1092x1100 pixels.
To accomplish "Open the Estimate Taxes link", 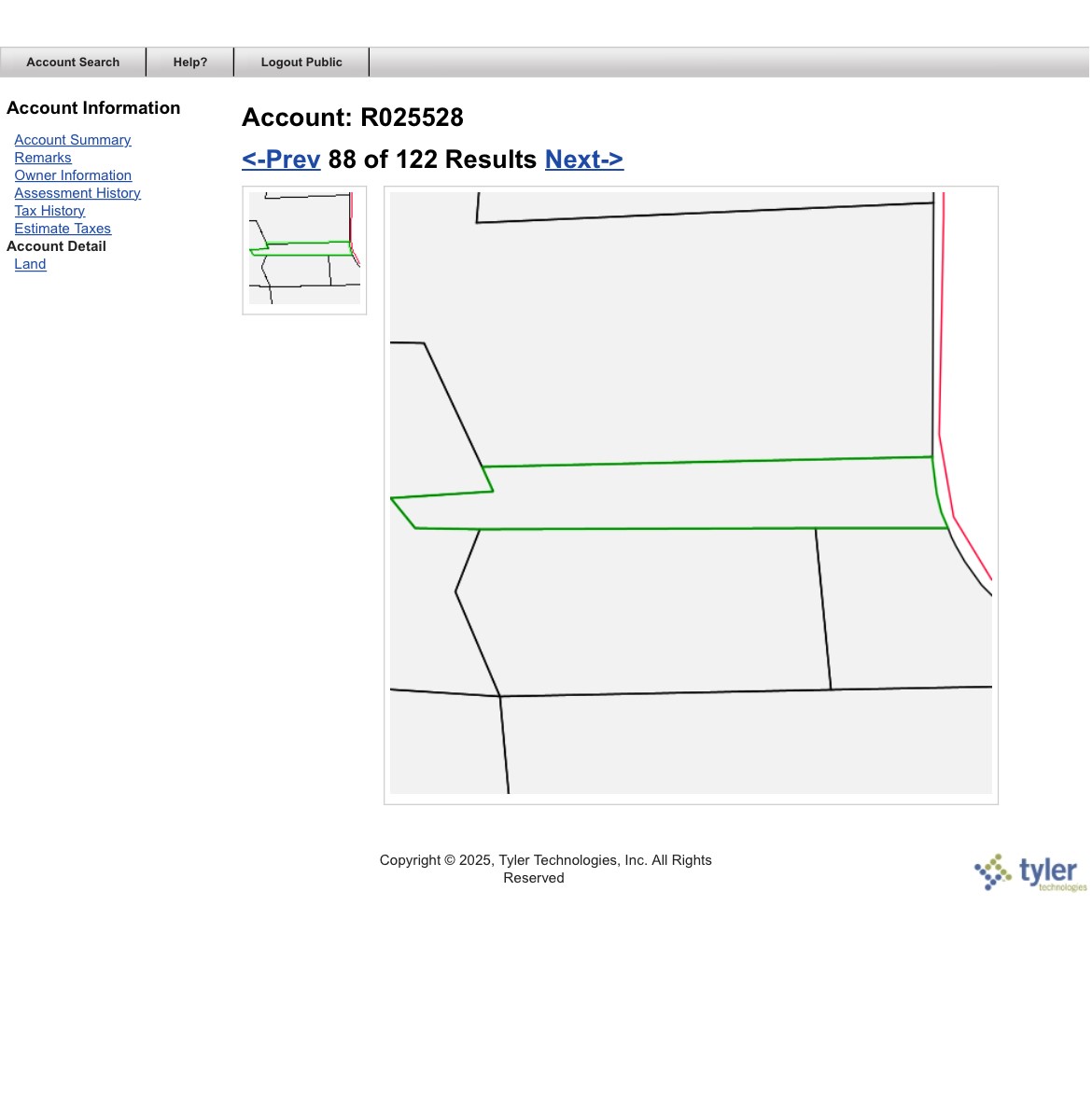I will pos(63,229).
